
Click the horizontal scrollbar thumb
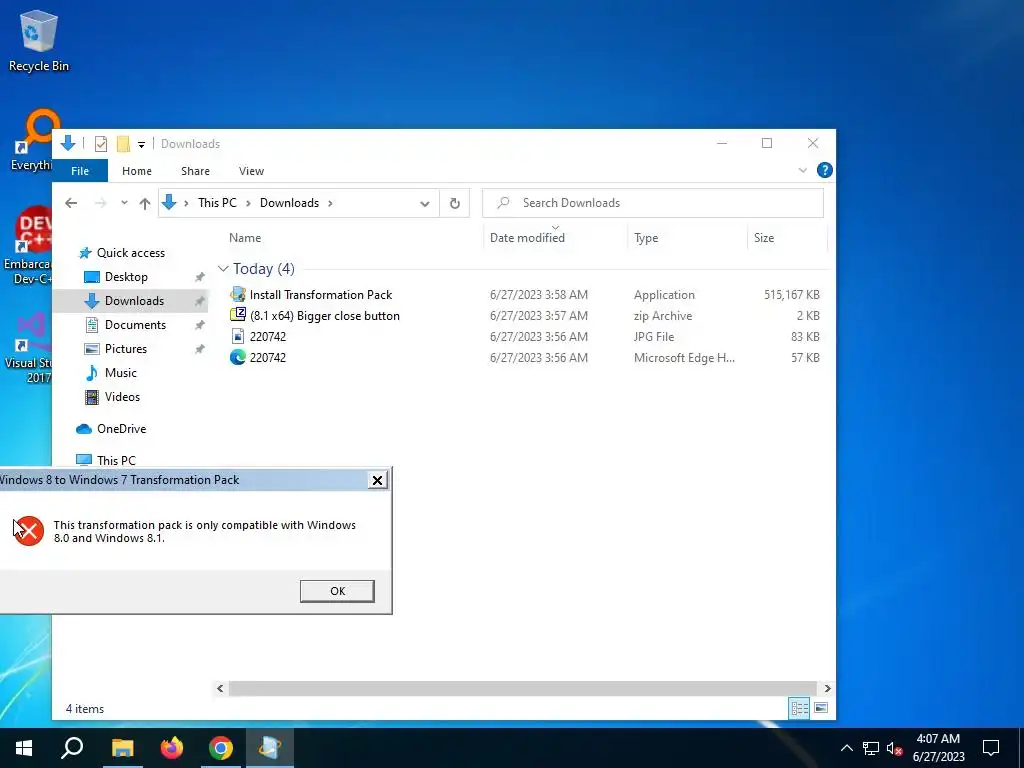[x=522, y=688]
